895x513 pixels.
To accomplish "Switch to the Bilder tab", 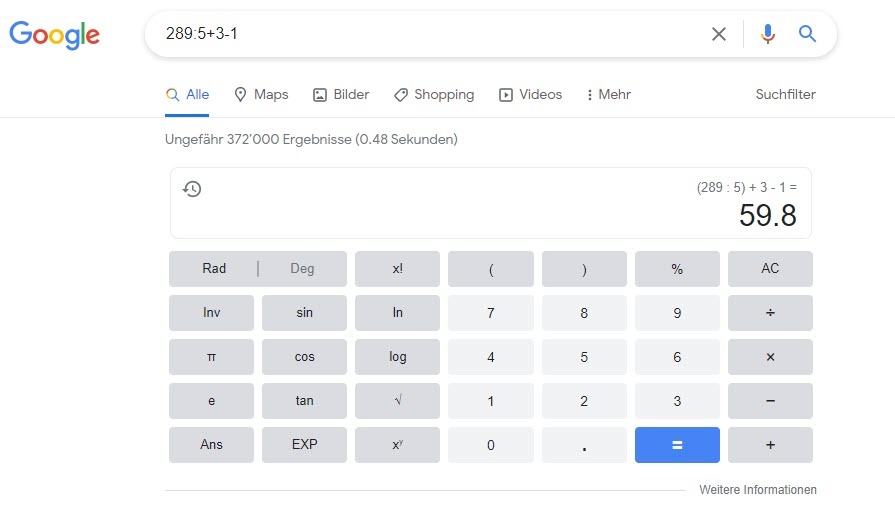I will (x=341, y=95).
